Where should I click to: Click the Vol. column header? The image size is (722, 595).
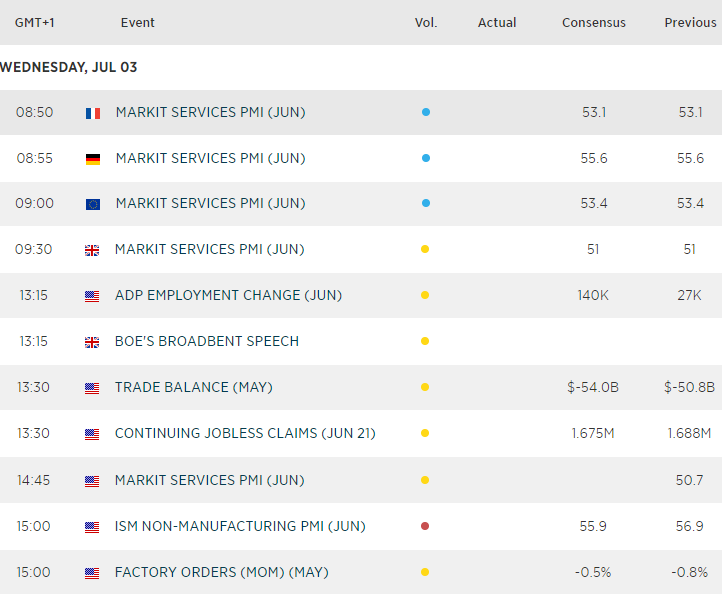pyautogui.click(x=426, y=22)
